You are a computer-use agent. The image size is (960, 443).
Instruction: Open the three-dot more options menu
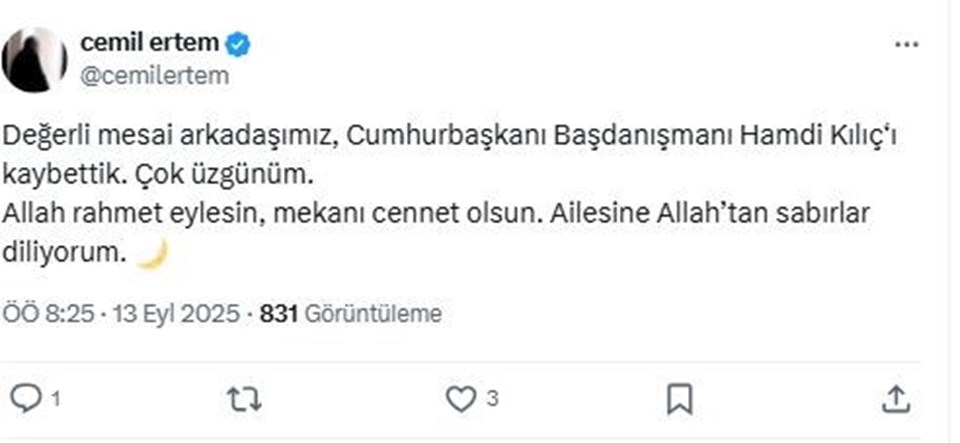(x=907, y=45)
